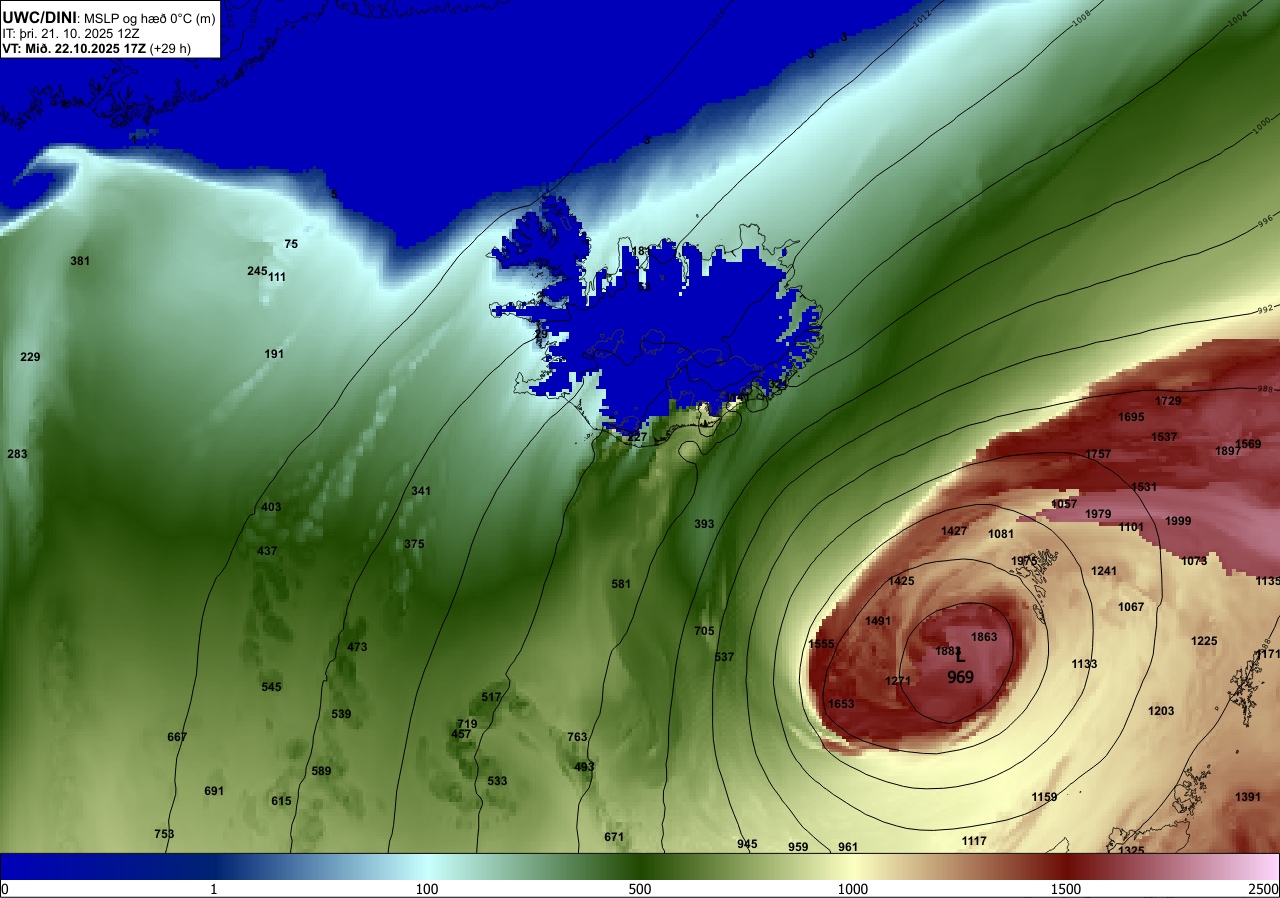Screen dimensions: 1280x898
Task: Click the 1883 value beside the L
Action: (948, 651)
